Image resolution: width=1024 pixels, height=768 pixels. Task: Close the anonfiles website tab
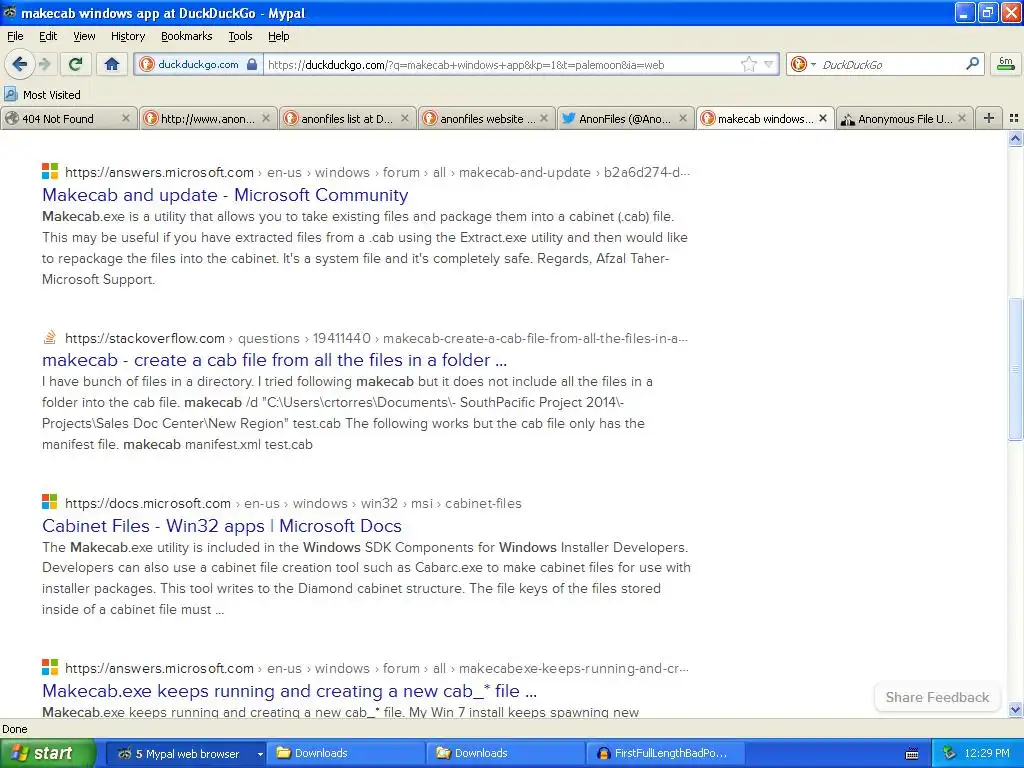coord(544,118)
